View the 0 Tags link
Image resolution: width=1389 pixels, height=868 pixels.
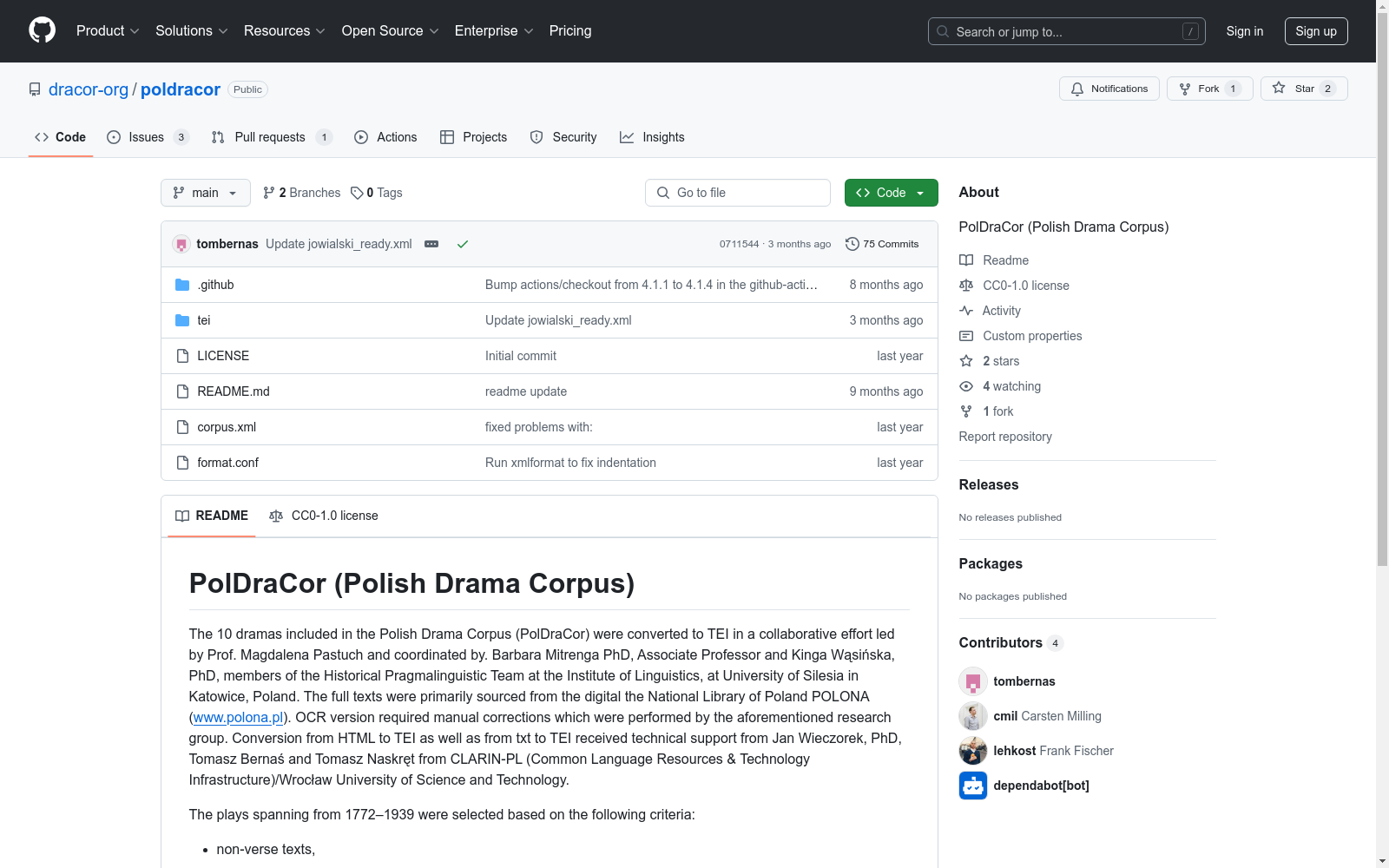click(x=377, y=193)
